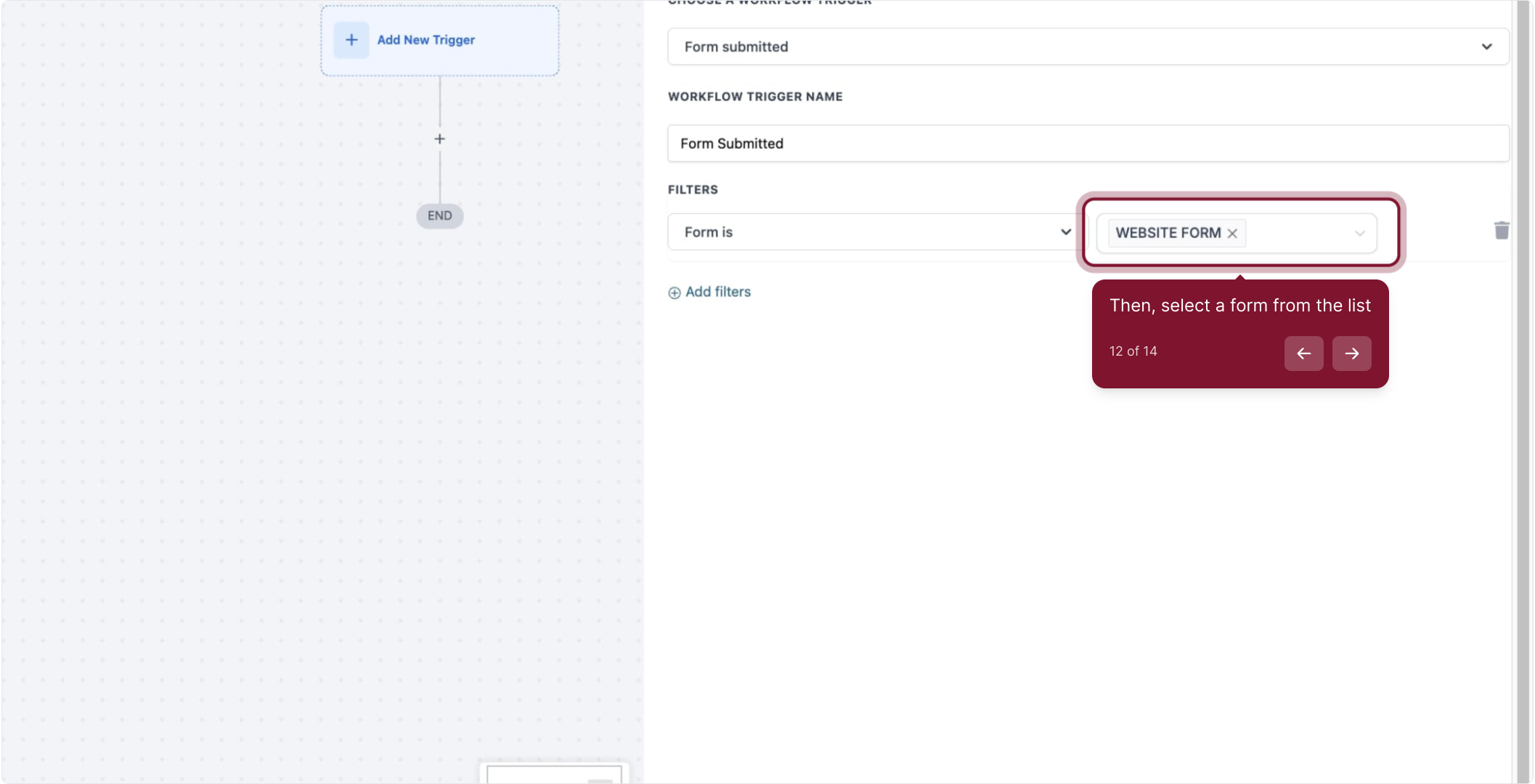Viewport: 1535px width, 784px height.
Task: Click the Add New Trigger label
Action: point(426,40)
